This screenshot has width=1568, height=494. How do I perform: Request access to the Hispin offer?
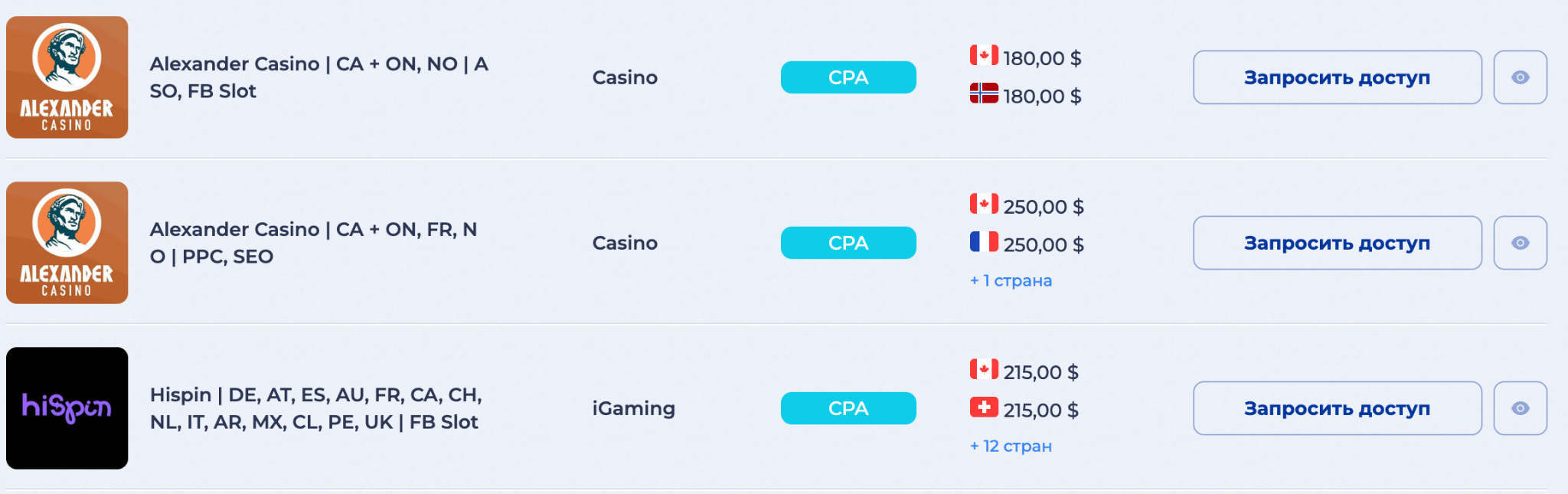1337,408
